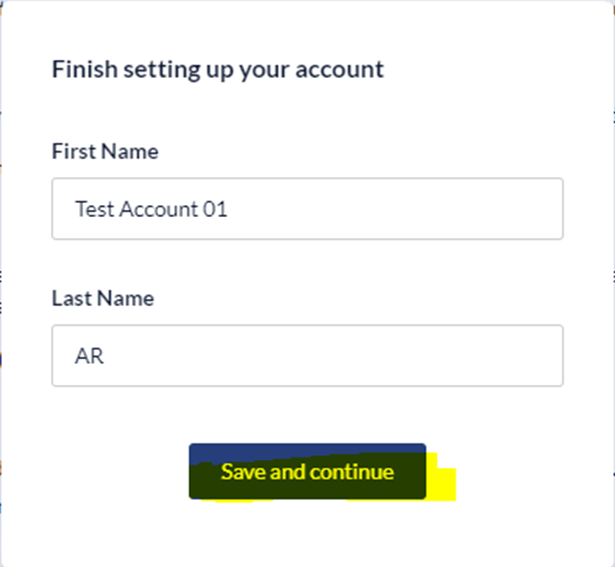
Task: Click the word "Test" in First Name field
Action: pos(94,210)
